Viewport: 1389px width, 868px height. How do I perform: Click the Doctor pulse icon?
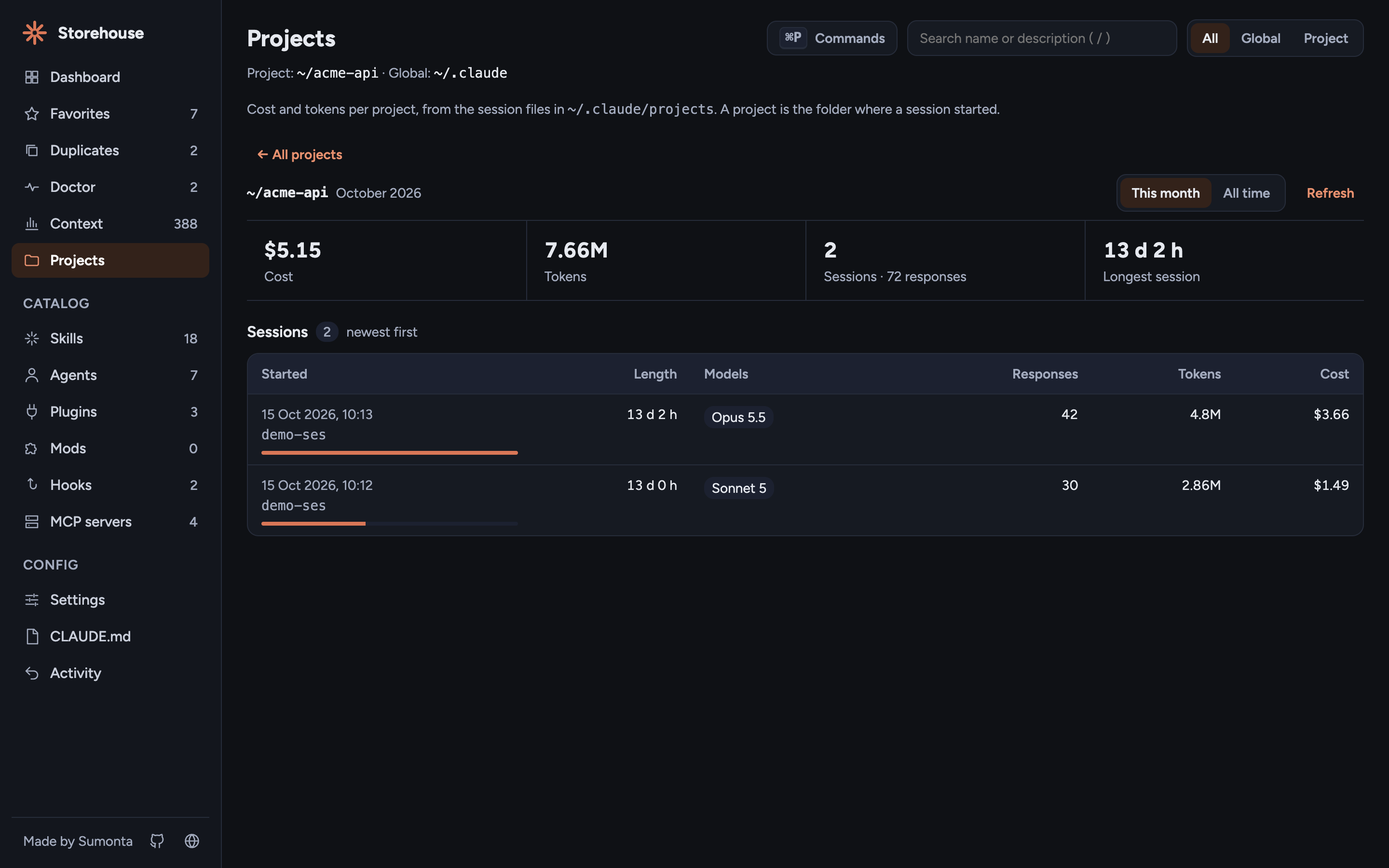coord(31,187)
